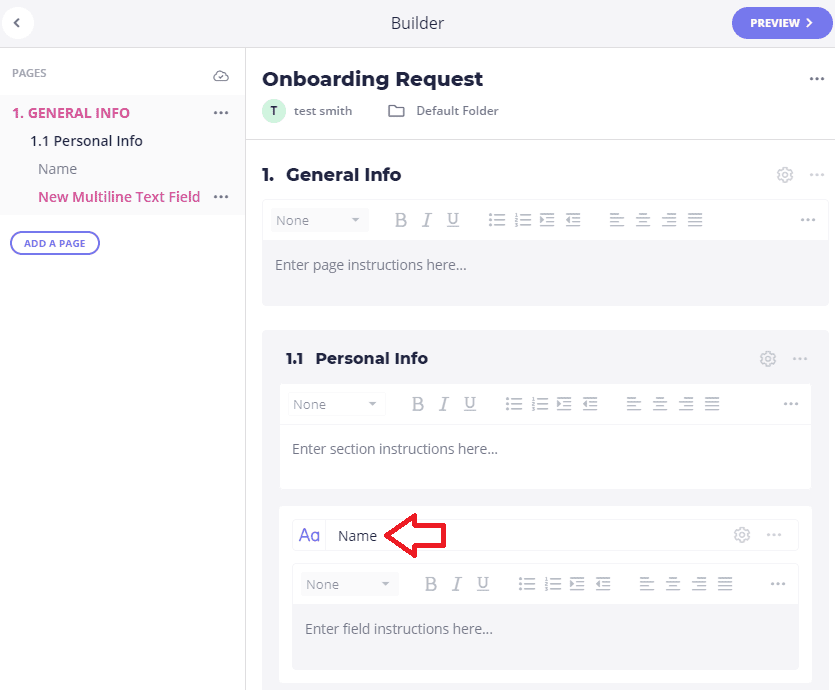Open more options for New Multiline Text Field
This screenshot has width=835, height=690.
tap(221, 197)
